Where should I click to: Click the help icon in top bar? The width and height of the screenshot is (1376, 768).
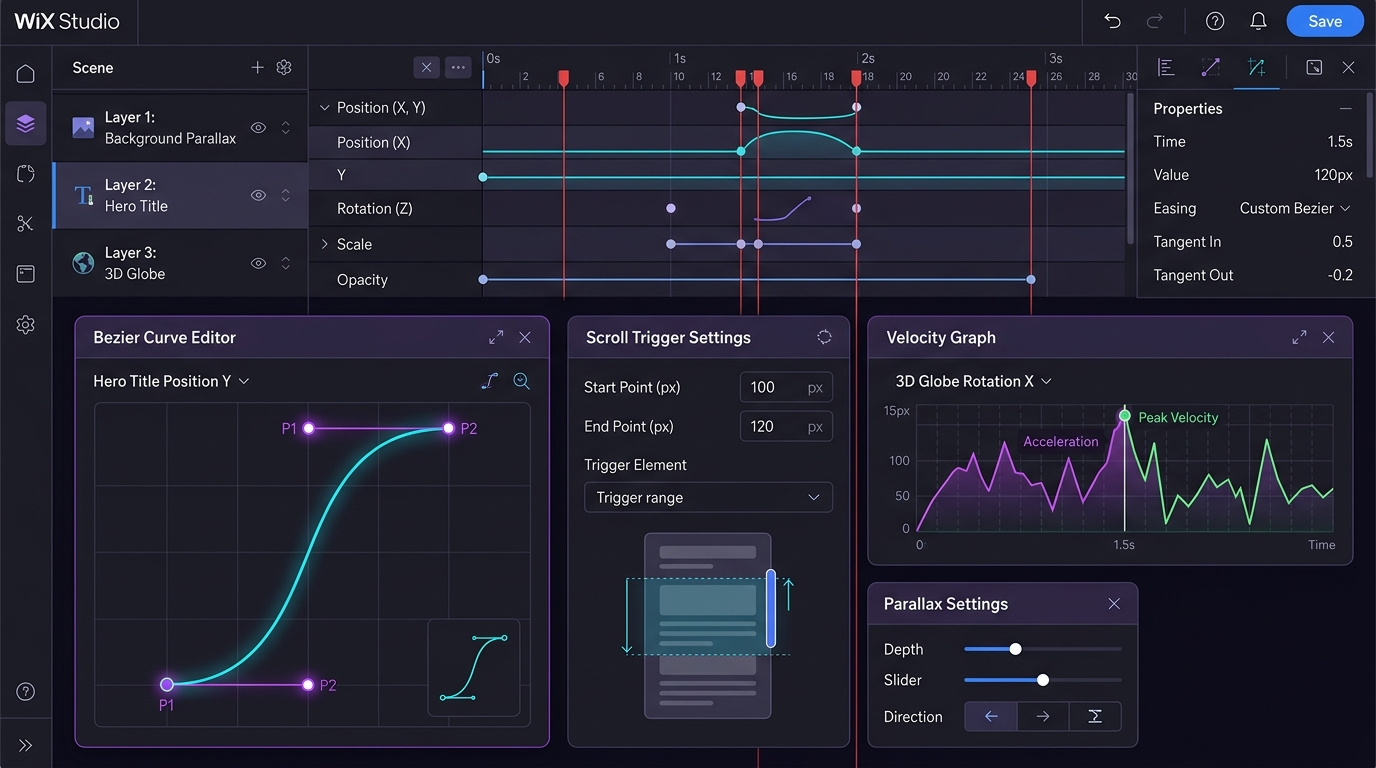[x=1215, y=21]
